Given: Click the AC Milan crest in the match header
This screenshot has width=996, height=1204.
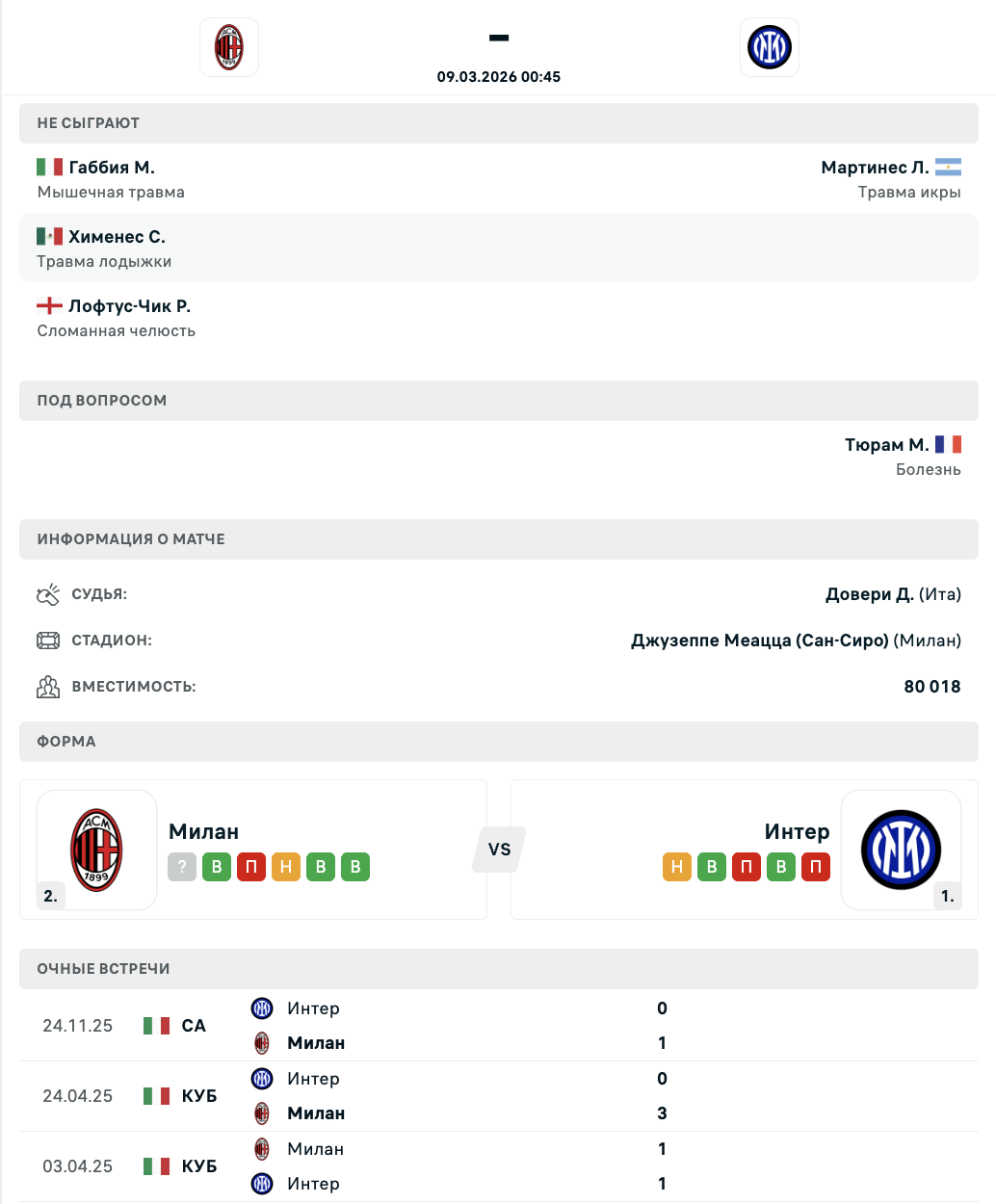Looking at the screenshot, I should (229, 47).
